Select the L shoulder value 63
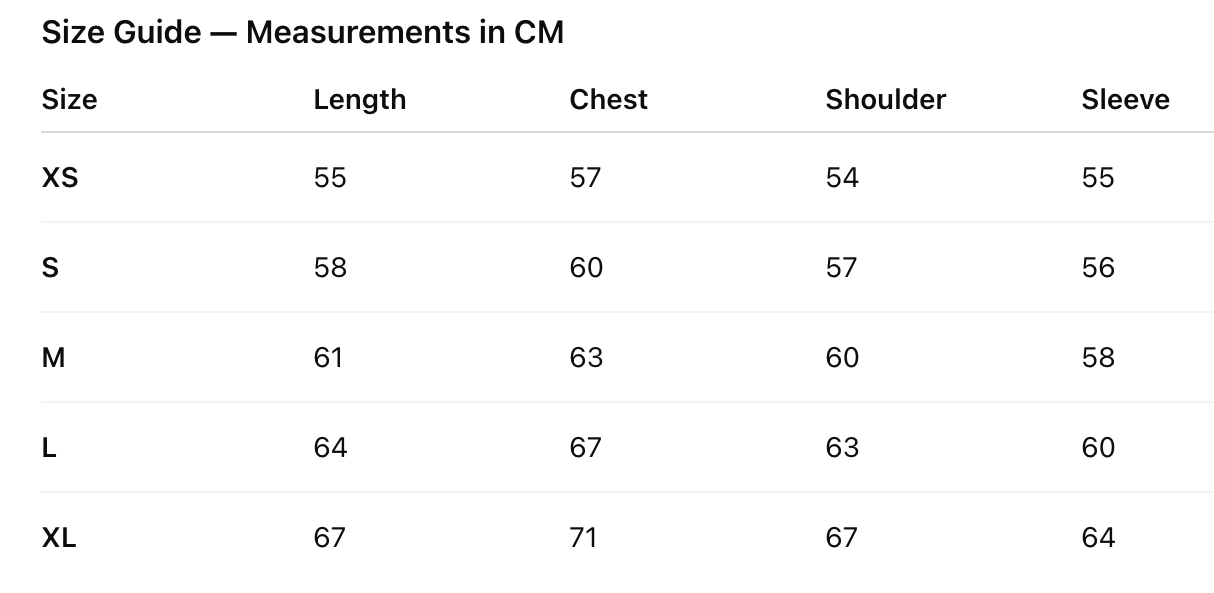The image size is (1214, 593). coord(842,448)
